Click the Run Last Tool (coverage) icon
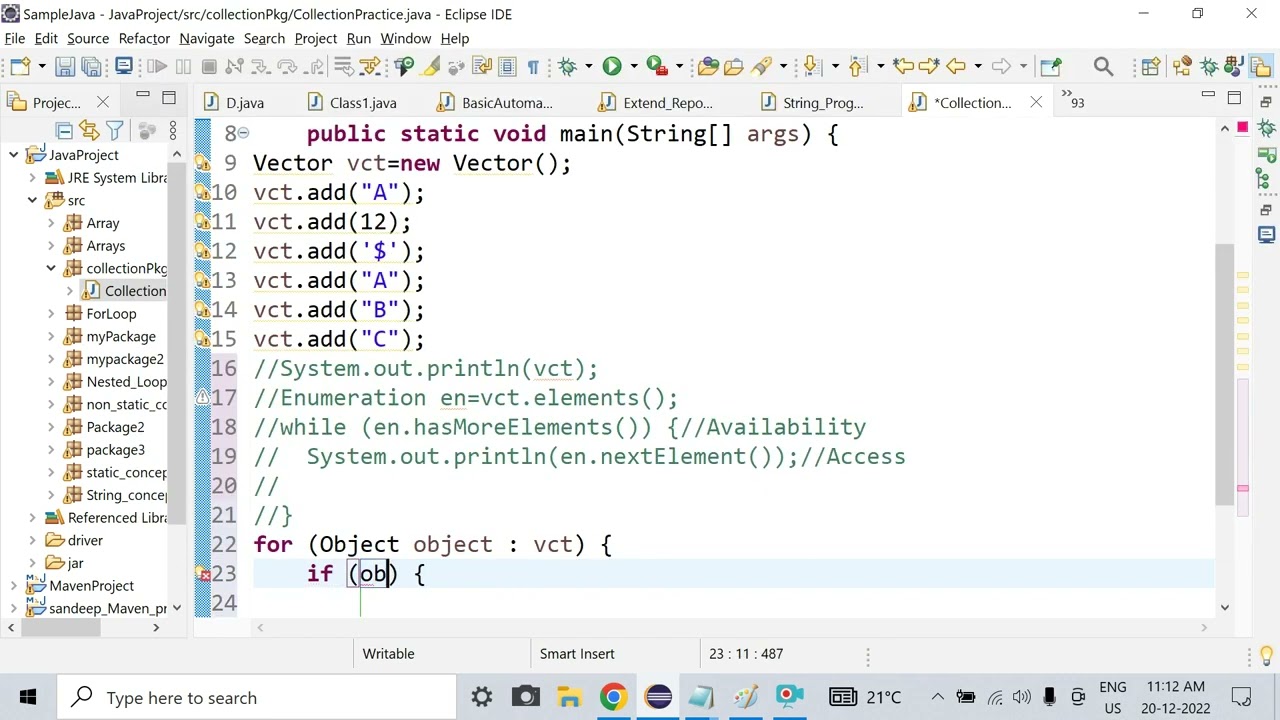The width and height of the screenshot is (1280, 720). tap(656, 67)
